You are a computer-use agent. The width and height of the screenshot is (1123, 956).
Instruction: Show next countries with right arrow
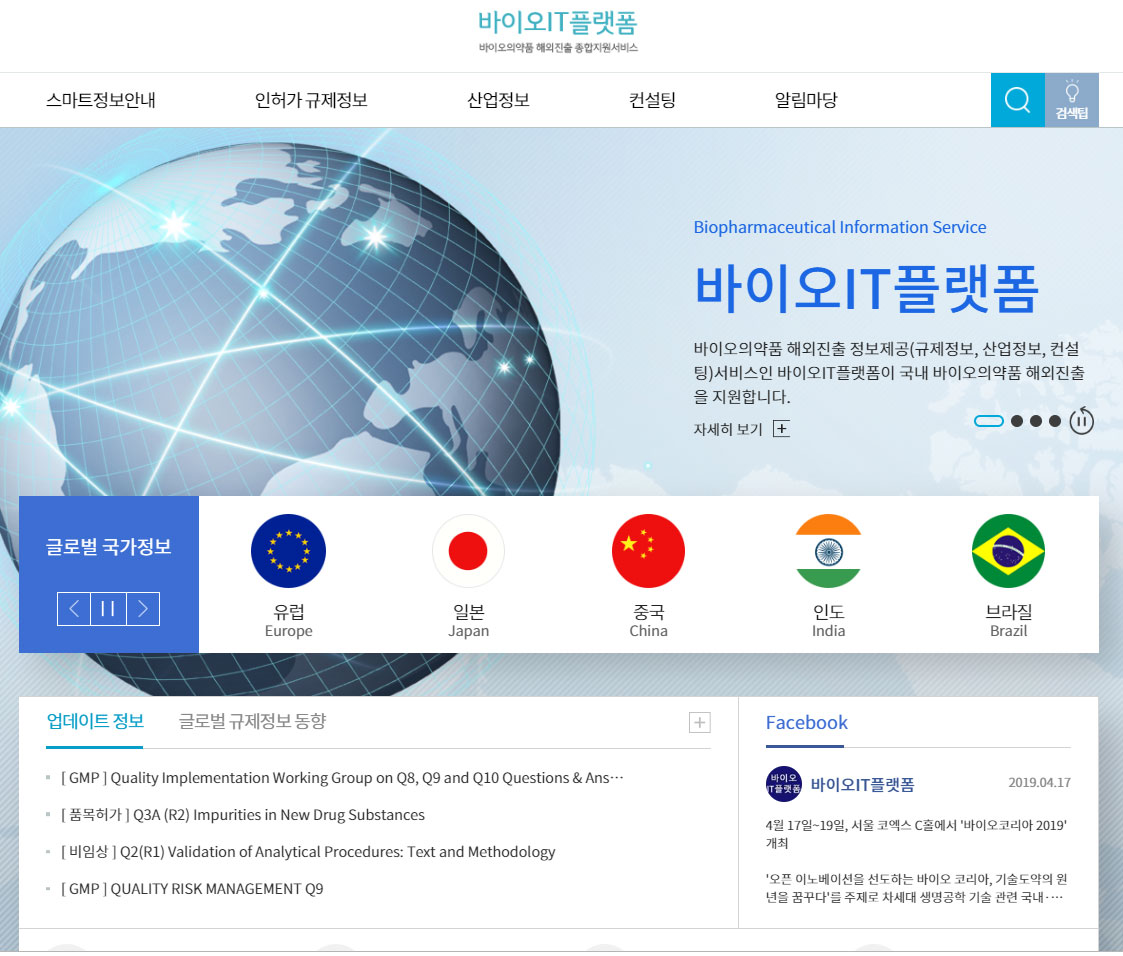pyautogui.click(x=142, y=608)
